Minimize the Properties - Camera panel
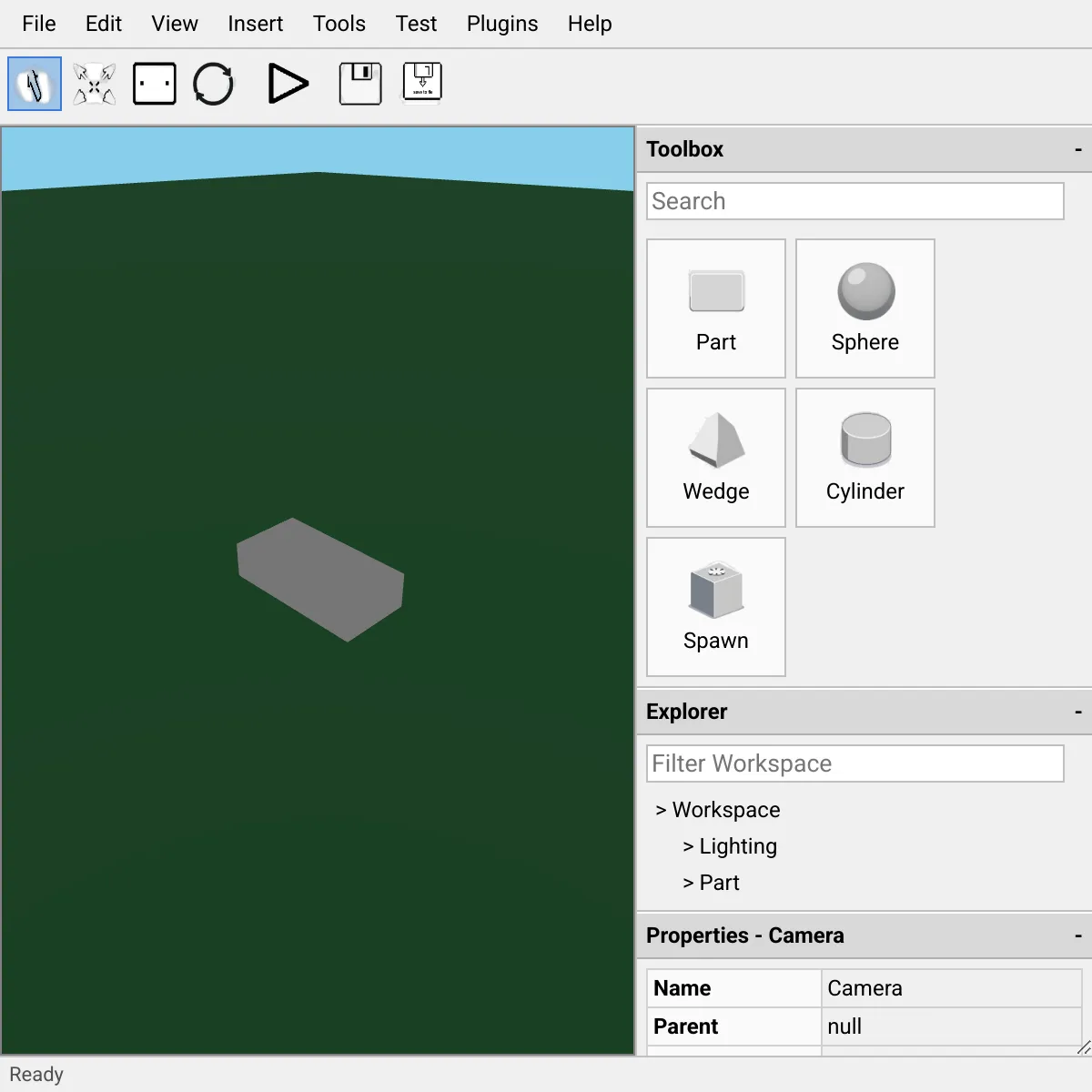The image size is (1092, 1092). (x=1077, y=935)
